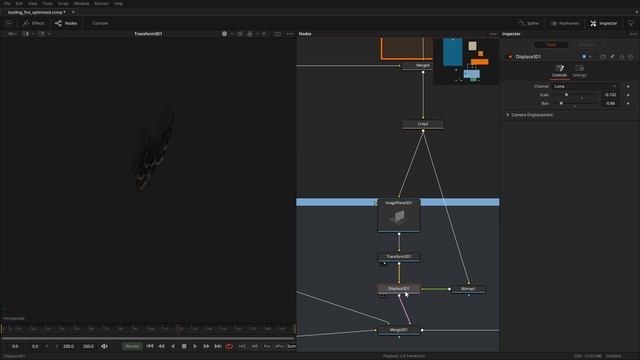Play forward
Image resolution: width=640 pixels, height=360 pixels.
[195, 346]
